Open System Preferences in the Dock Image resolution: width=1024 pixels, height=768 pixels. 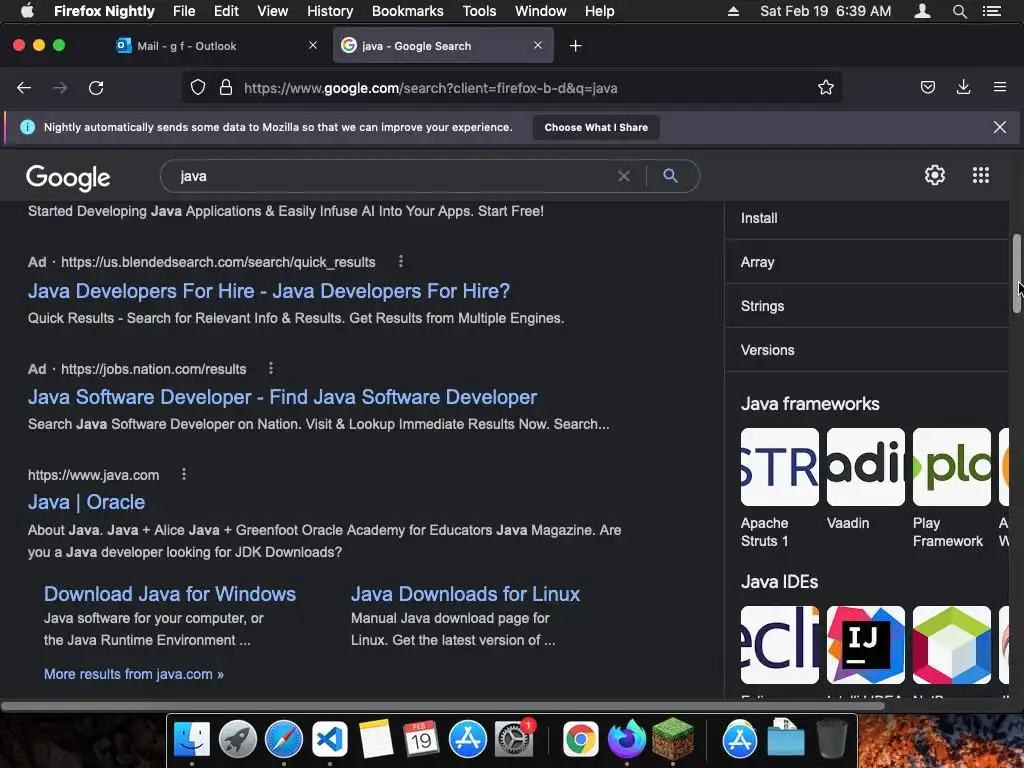514,739
